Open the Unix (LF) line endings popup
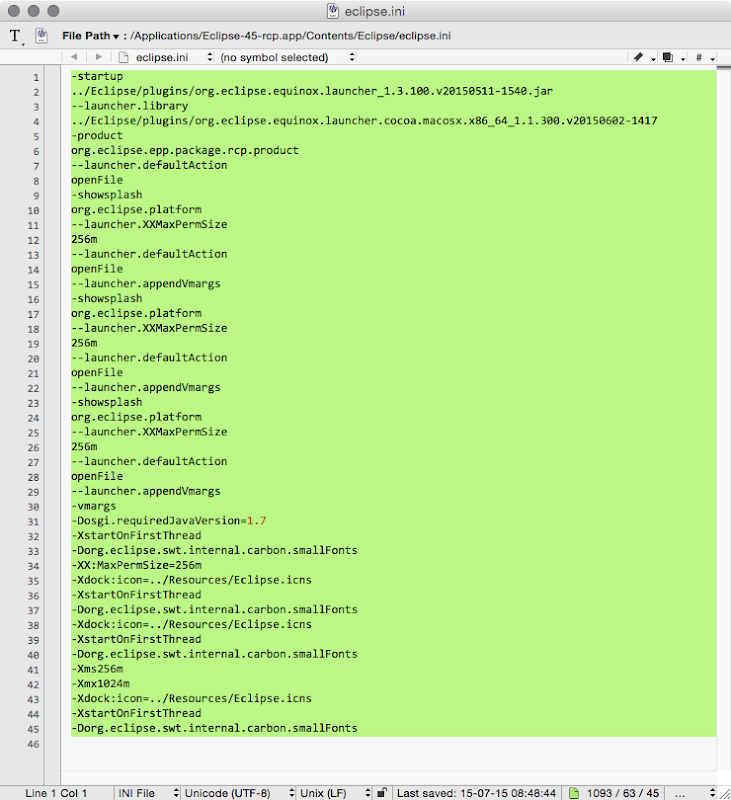This screenshot has width=731, height=800. pos(335,793)
